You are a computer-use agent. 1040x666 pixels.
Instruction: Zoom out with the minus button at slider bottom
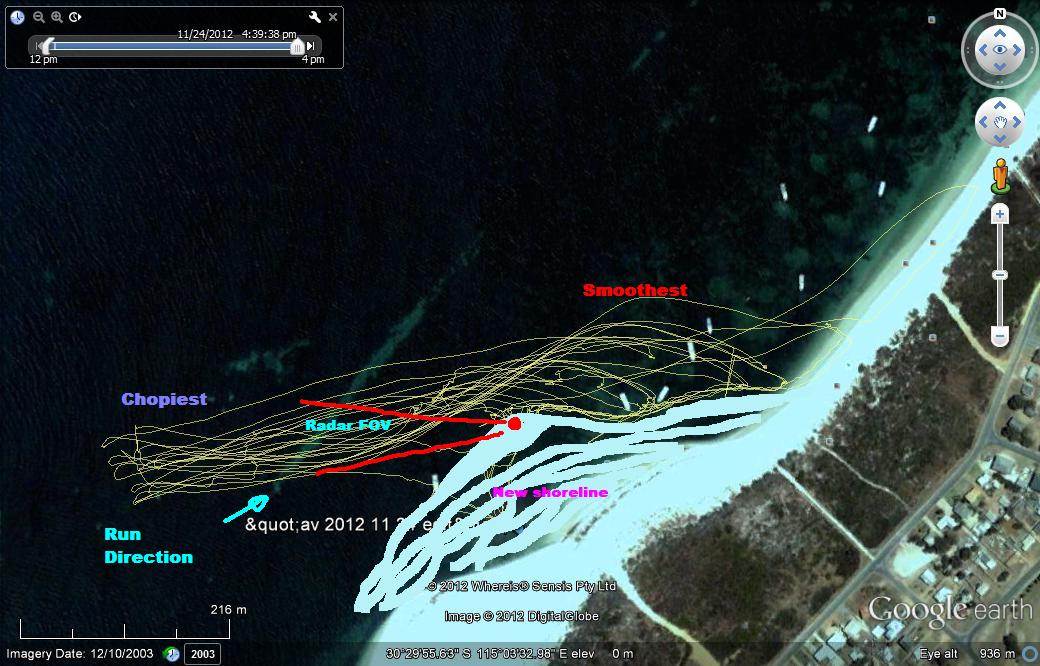(999, 337)
